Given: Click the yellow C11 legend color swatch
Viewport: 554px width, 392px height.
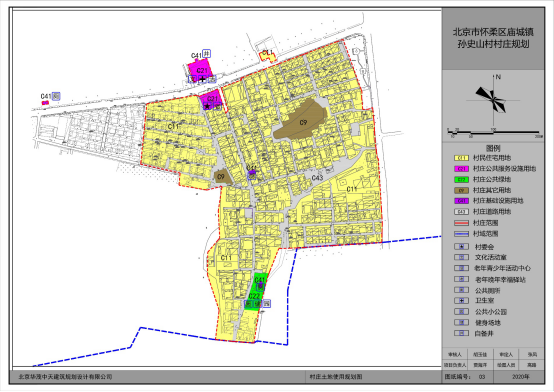Looking at the screenshot, I should (x=461, y=158).
